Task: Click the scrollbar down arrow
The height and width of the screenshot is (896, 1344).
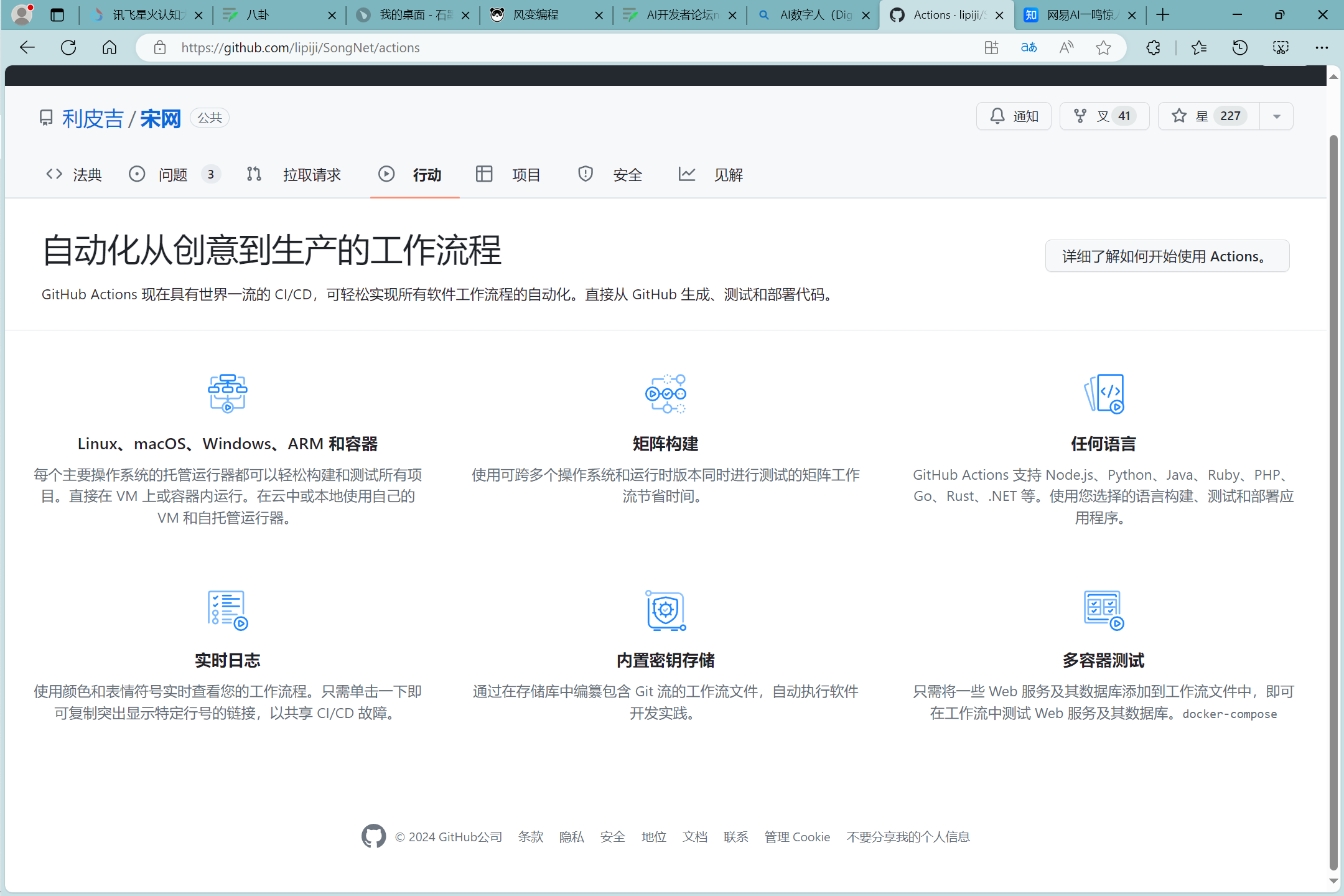Action: tap(1333, 881)
